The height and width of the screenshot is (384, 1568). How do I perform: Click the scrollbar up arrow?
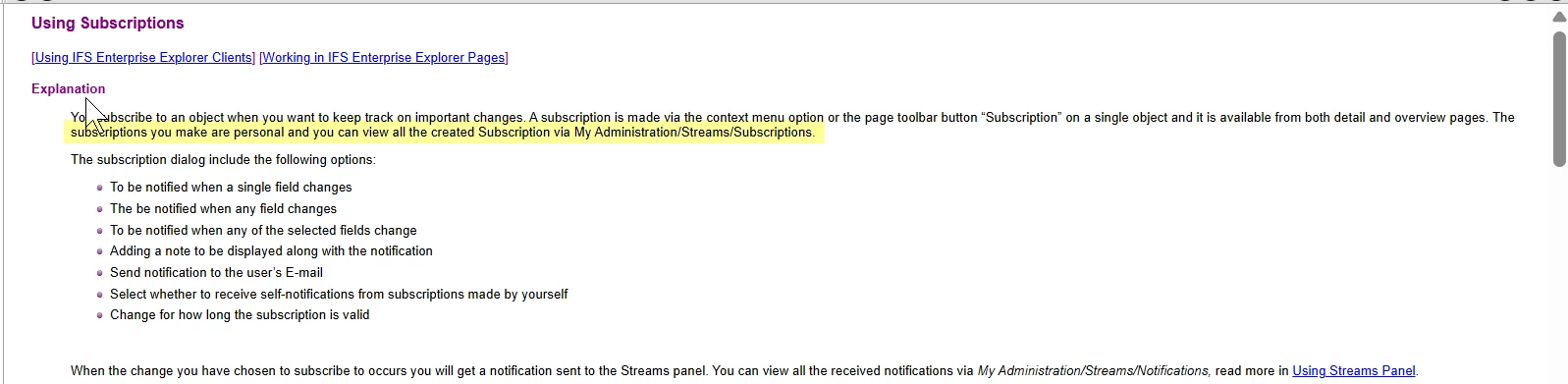pos(1559,17)
